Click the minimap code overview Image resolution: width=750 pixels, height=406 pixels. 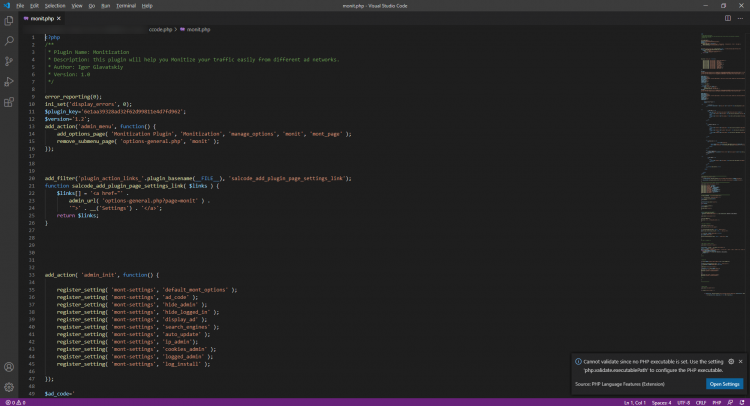click(x=722, y=163)
